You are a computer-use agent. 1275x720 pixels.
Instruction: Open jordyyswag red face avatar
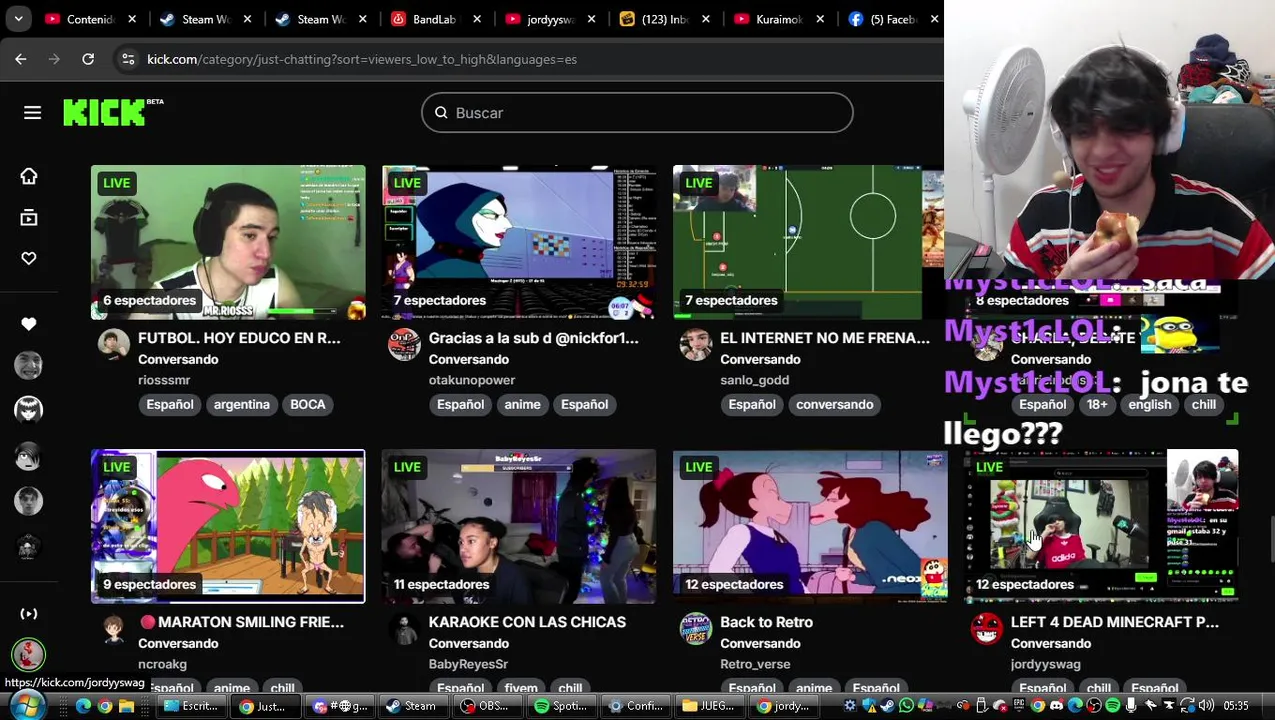click(x=987, y=629)
